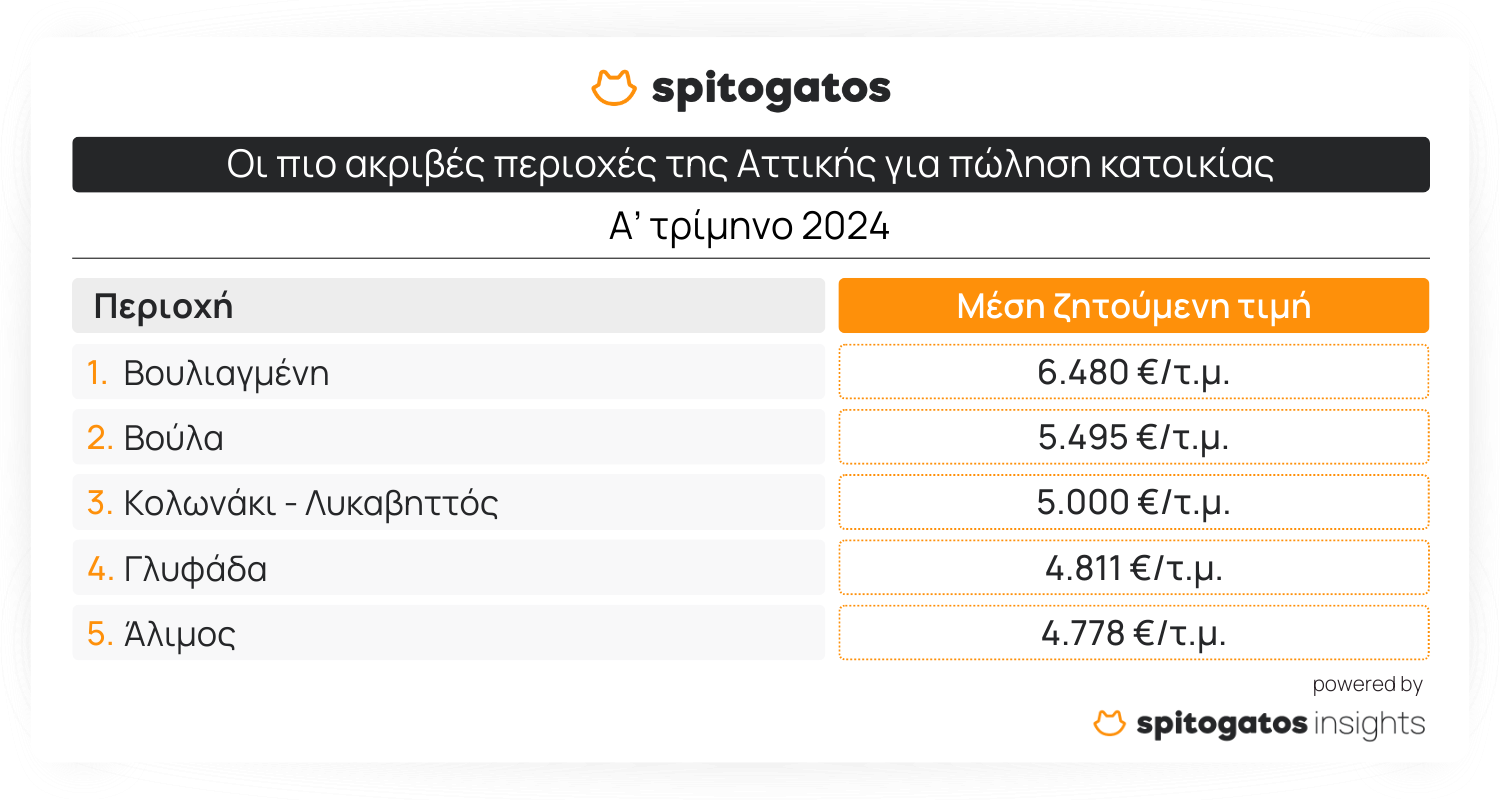1500x800 pixels.
Task: Select the Γλυφάδα row
Action: 448,569
